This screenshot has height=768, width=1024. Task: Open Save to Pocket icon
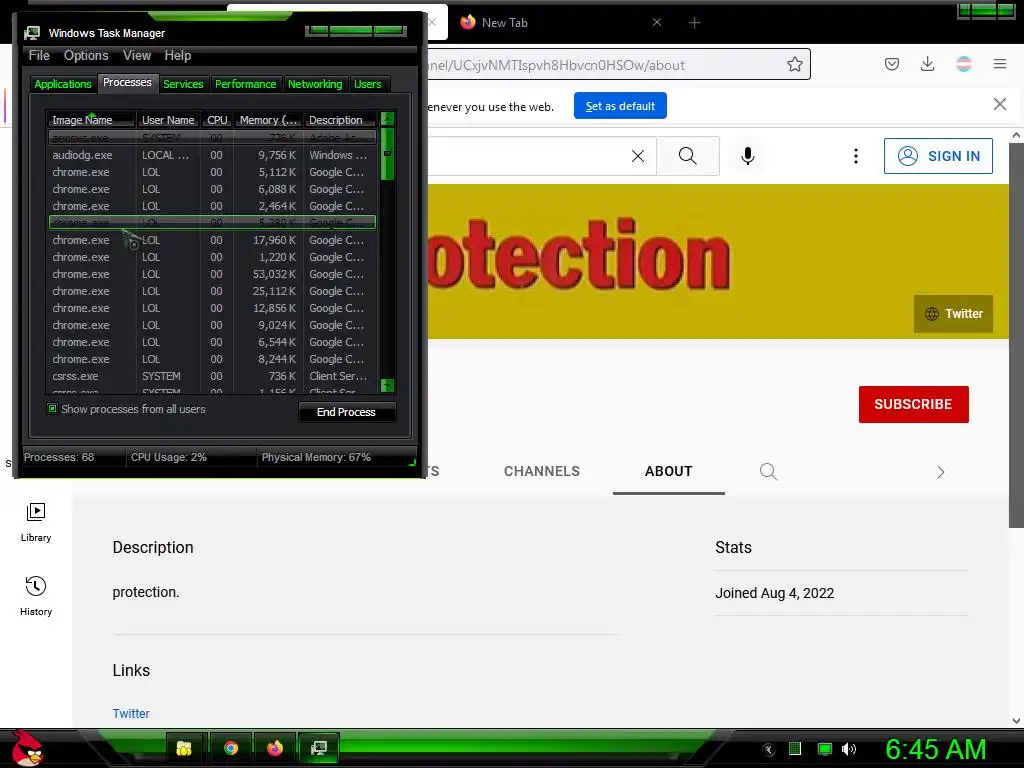tap(892, 64)
